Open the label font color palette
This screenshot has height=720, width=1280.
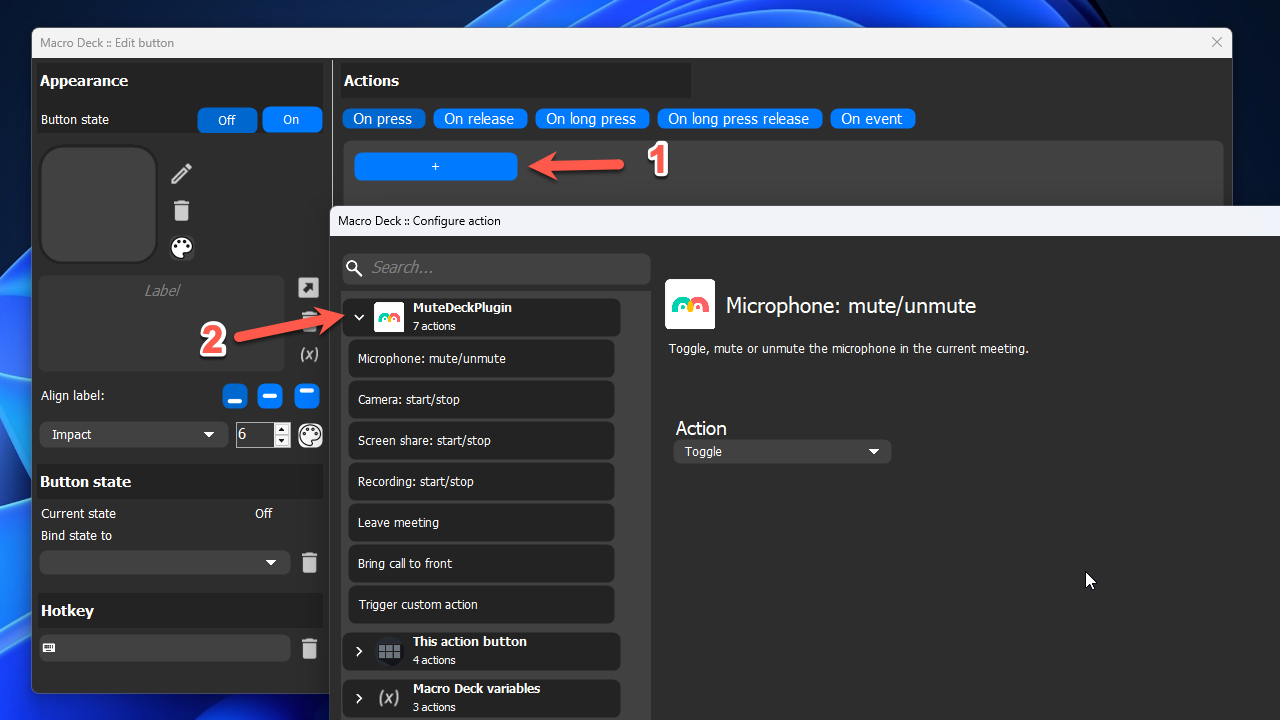[x=311, y=435]
